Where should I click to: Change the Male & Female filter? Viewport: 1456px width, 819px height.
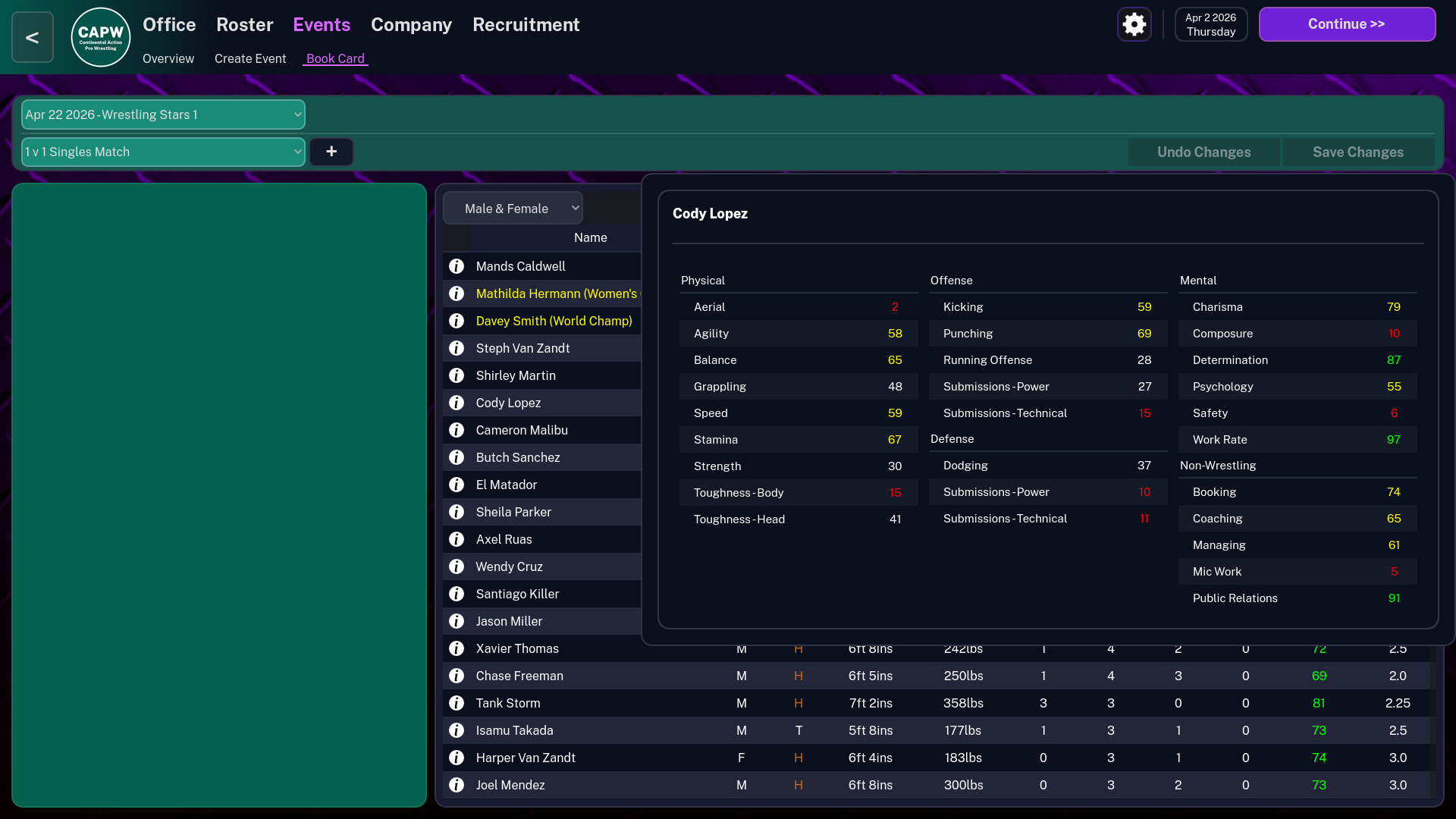513,208
